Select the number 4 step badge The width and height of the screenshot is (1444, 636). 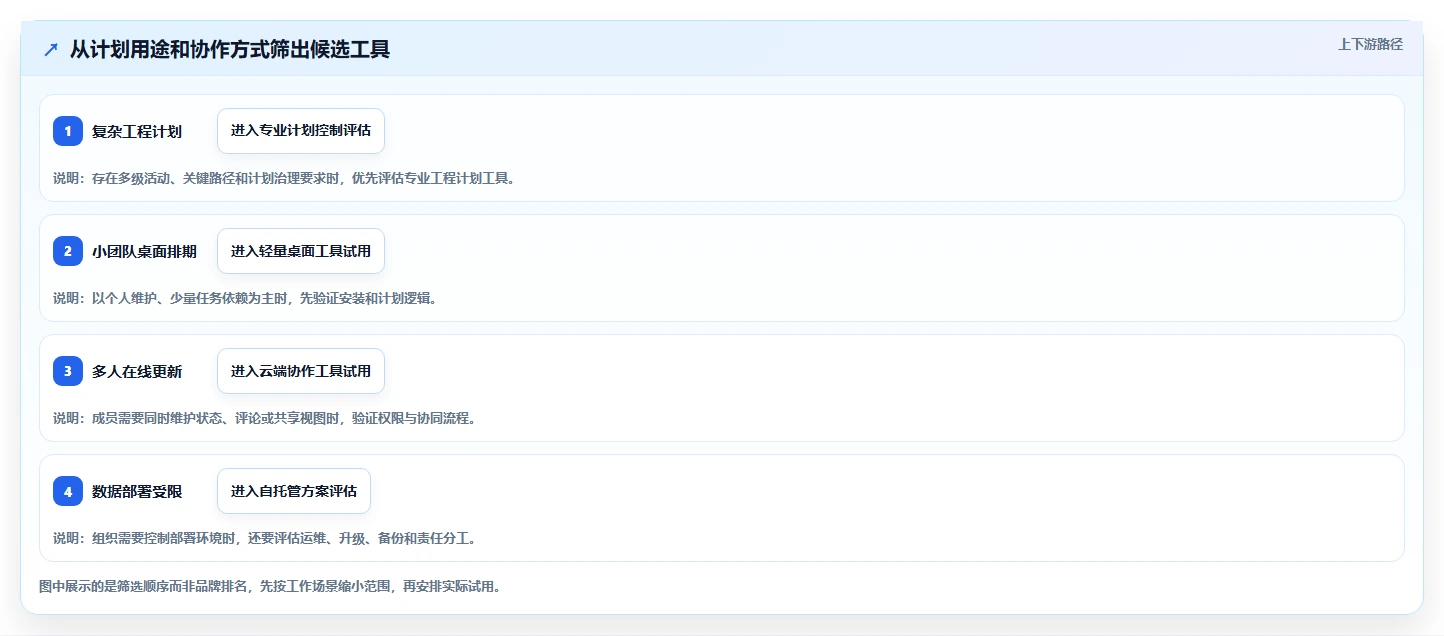coord(68,491)
